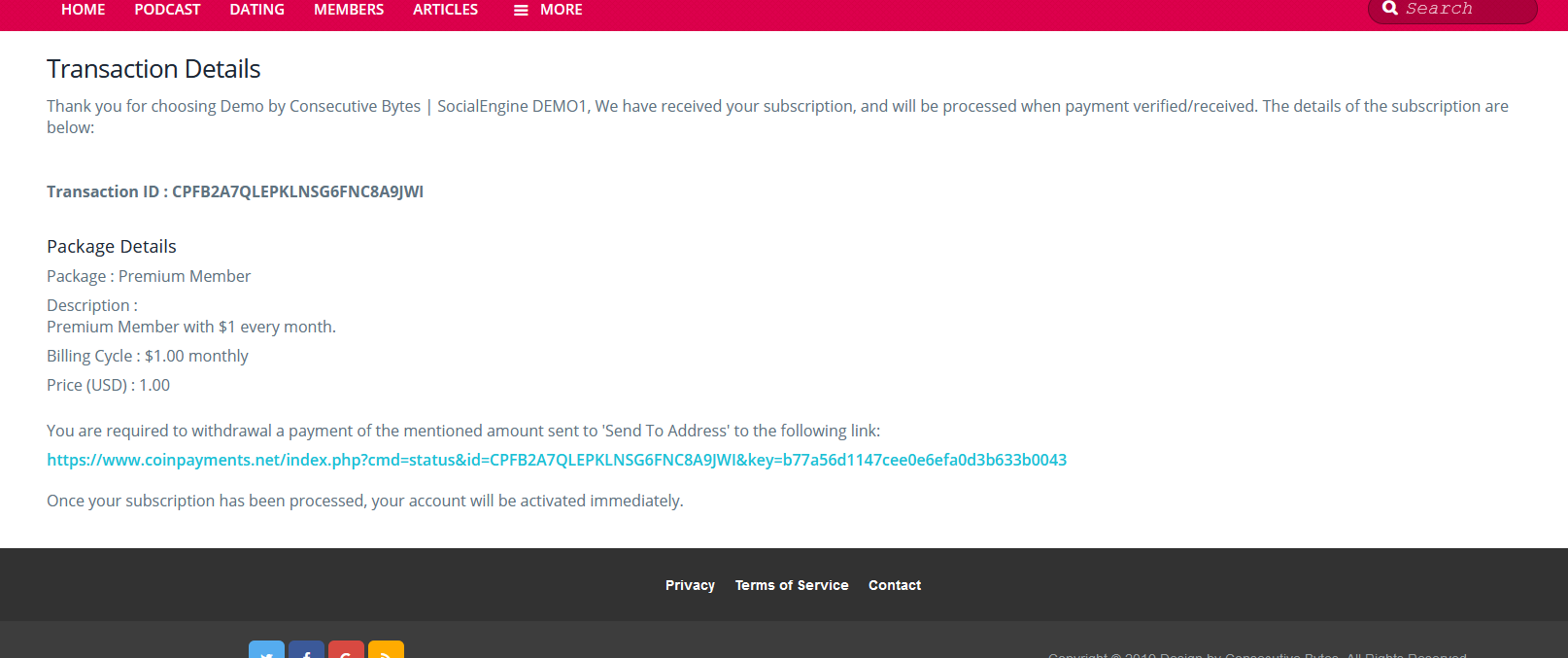Open the Contact footer link
Viewport: 1568px width, 658px height.
pos(895,585)
